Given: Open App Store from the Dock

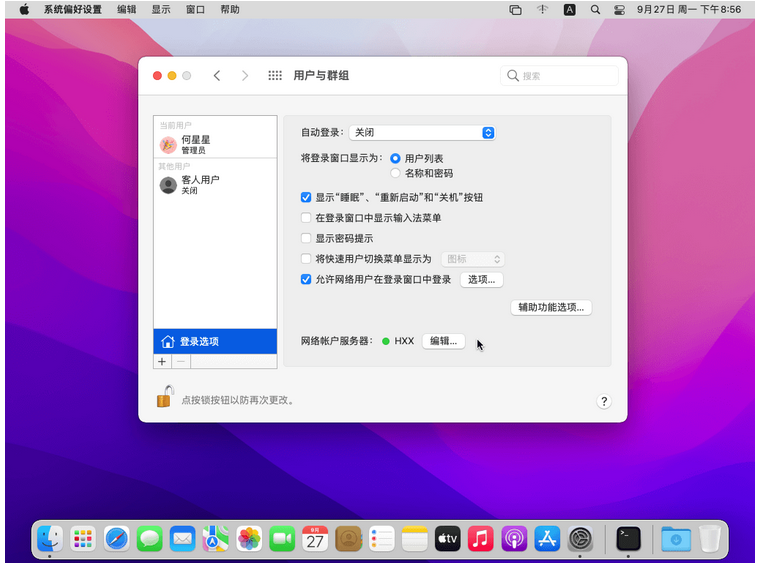Looking at the screenshot, I should (547, 538).
